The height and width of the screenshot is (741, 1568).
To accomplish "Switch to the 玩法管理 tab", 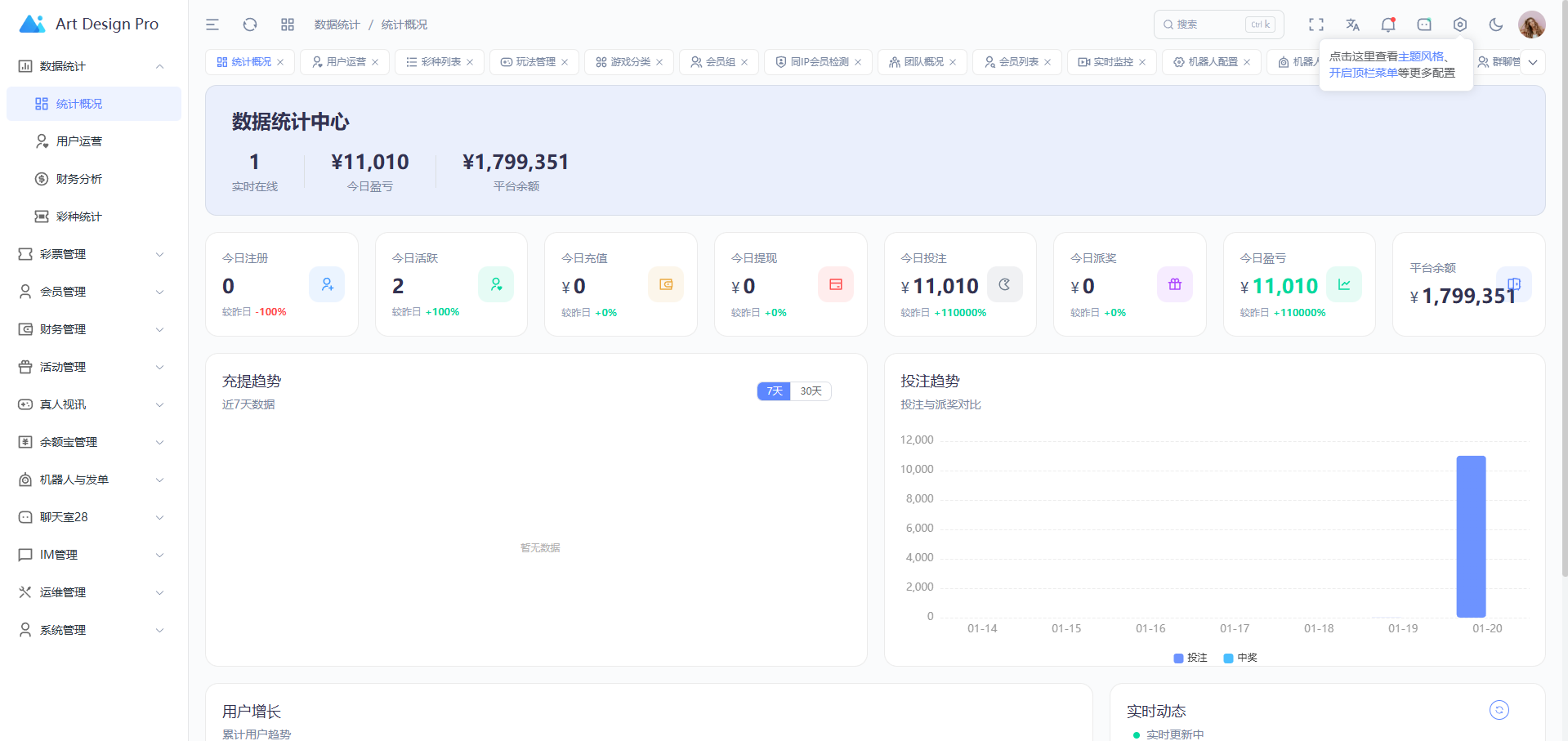I will coord(534,62).
